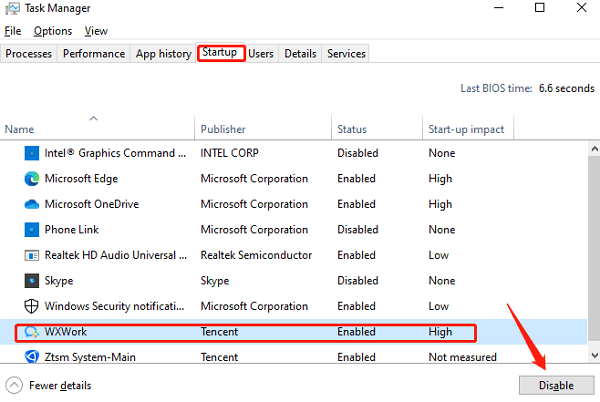Viewport: 600px width, 402px height.
Task: Click the Realtek HD Audio icon
Action: pyautogui.click(x=30, y=255)
